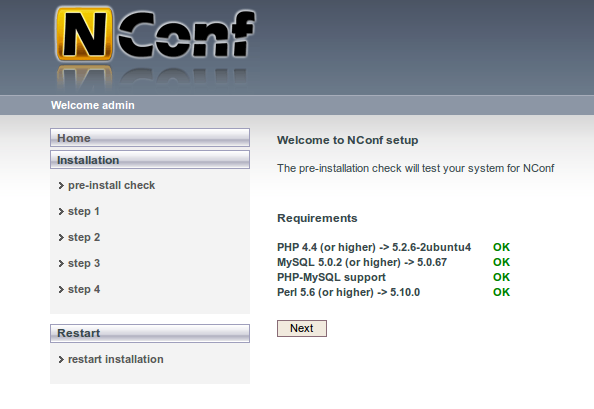Image resolution: width=594 pixels, height=409 pixels.
Task: Click the NConf logo
Action: [x=156, y=34]
